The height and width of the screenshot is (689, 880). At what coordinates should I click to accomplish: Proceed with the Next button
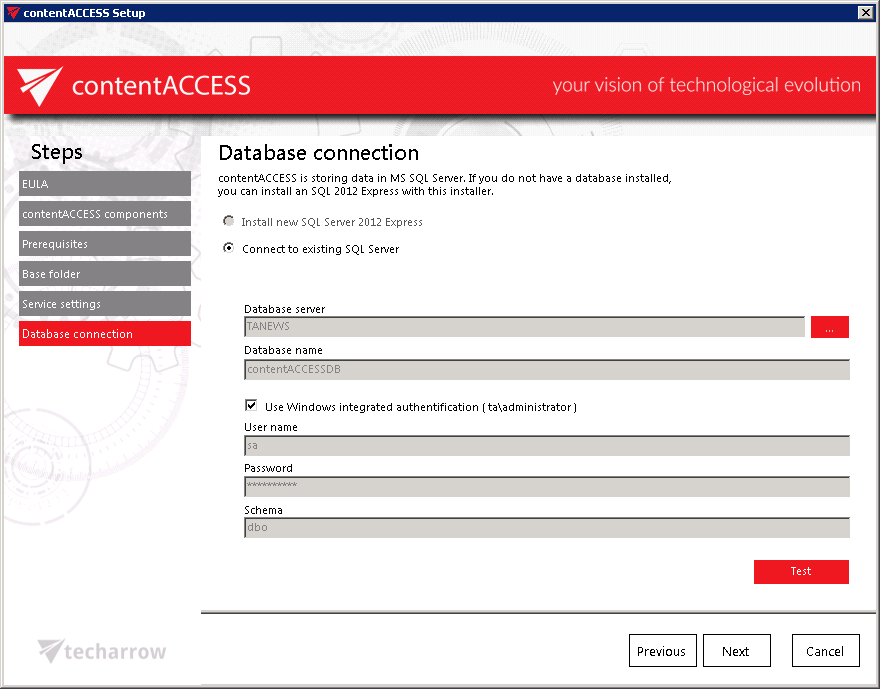pos(736,651)
